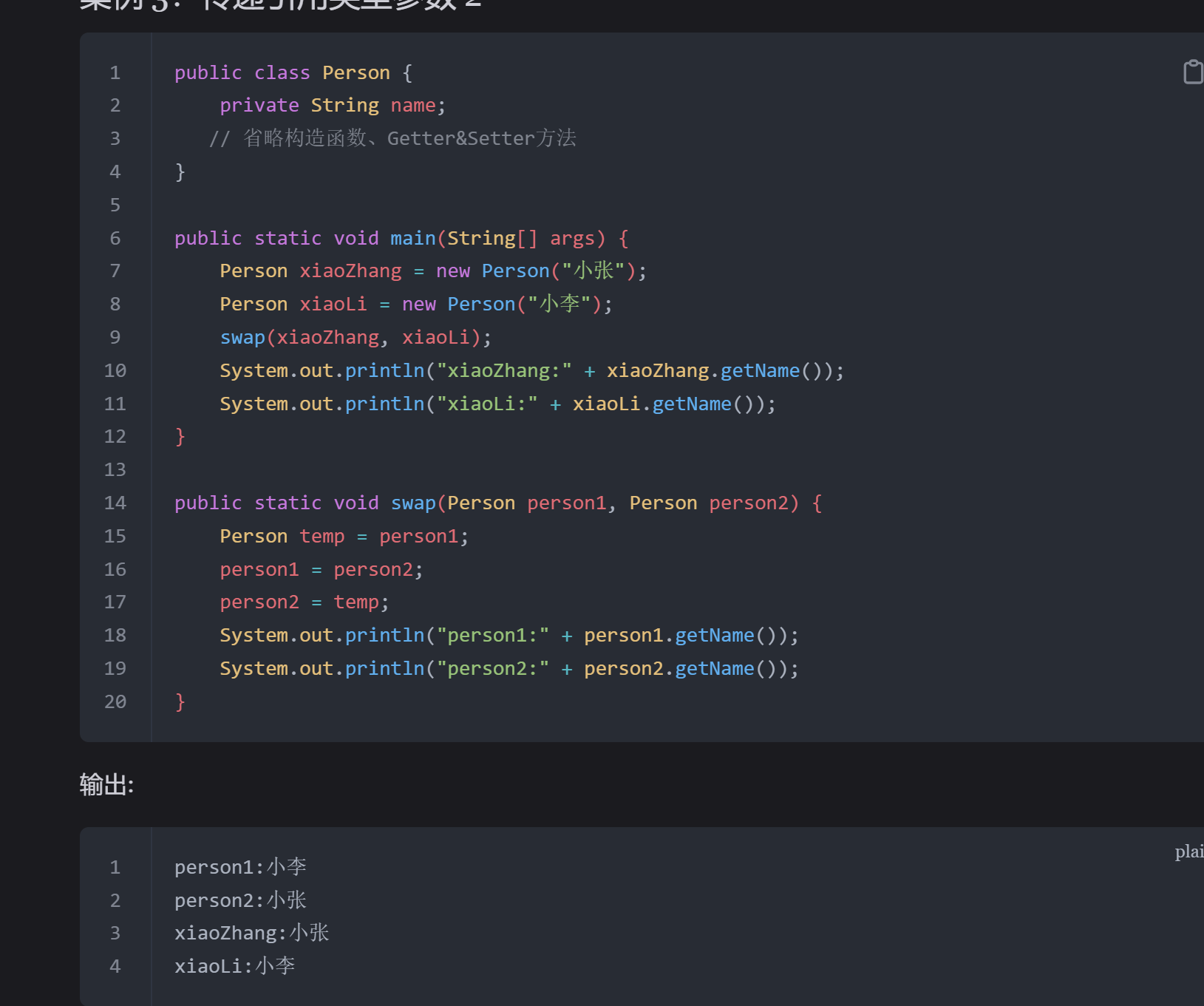Click the println "xiaoZhang:" statement

pos(531,370)
